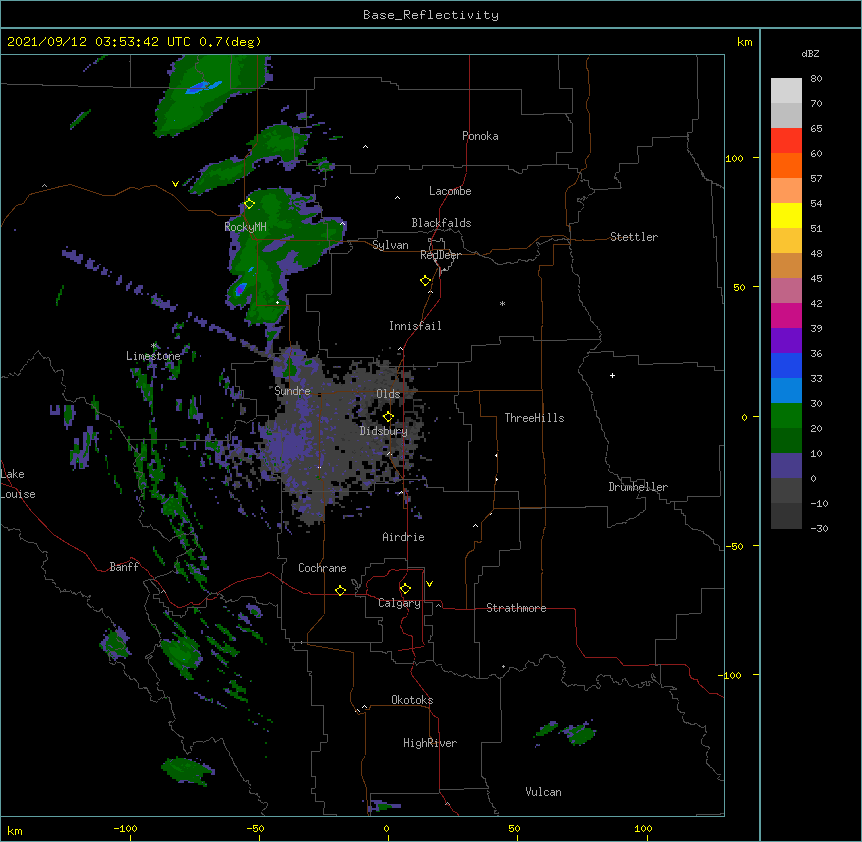Click the 45 value on dBZ legend
Screen dimensions: 862x842
[816, 278]
